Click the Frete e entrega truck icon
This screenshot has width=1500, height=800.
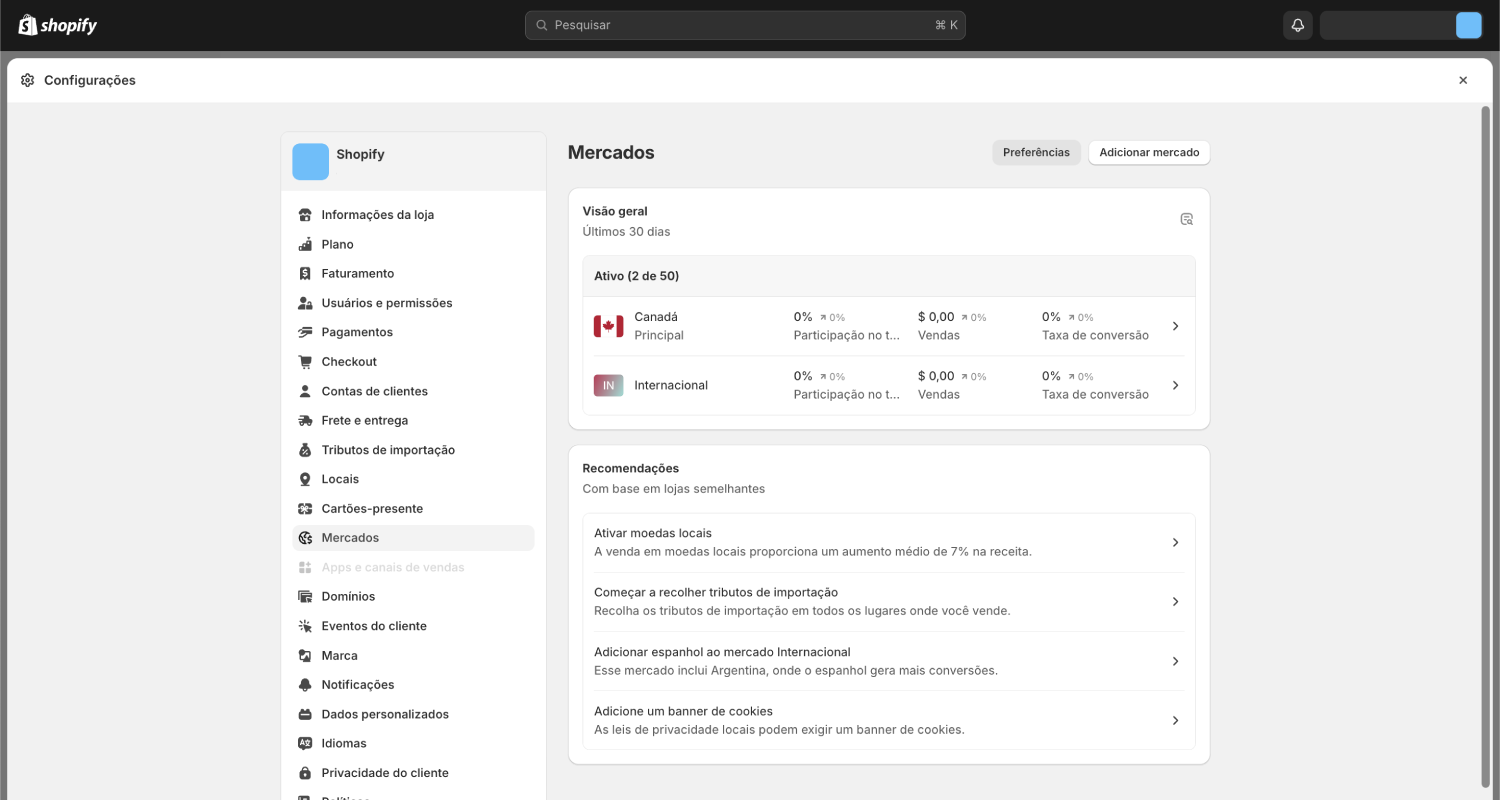[x=305, y=421]
